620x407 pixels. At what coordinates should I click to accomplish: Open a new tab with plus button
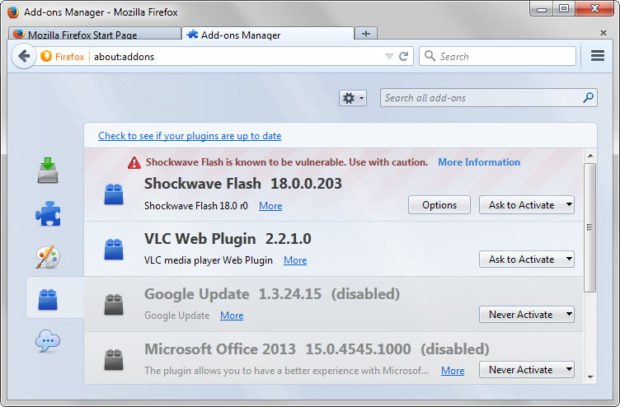[365, 34]
